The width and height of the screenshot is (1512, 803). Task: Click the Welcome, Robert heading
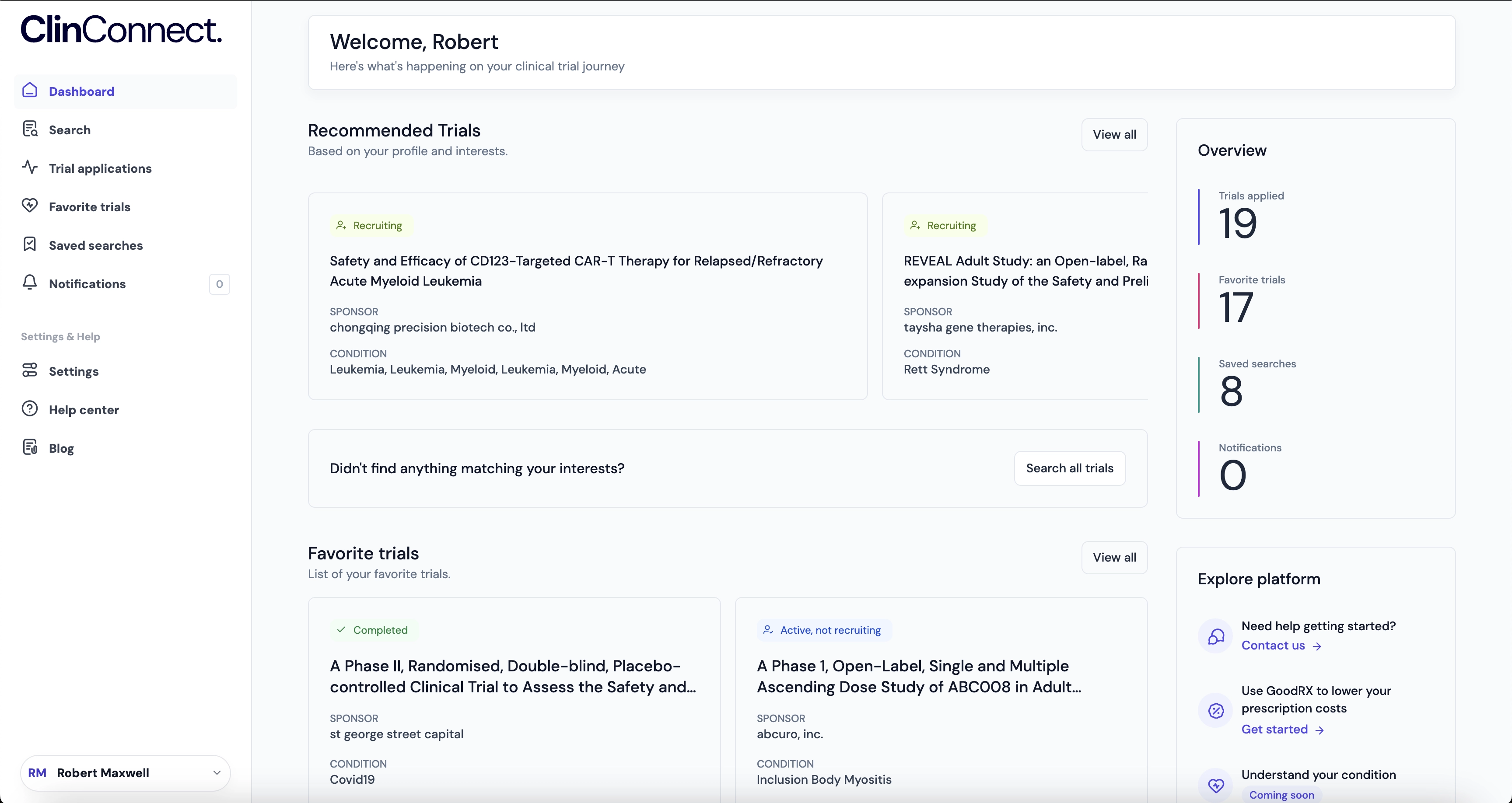click(x=414, y=42)
